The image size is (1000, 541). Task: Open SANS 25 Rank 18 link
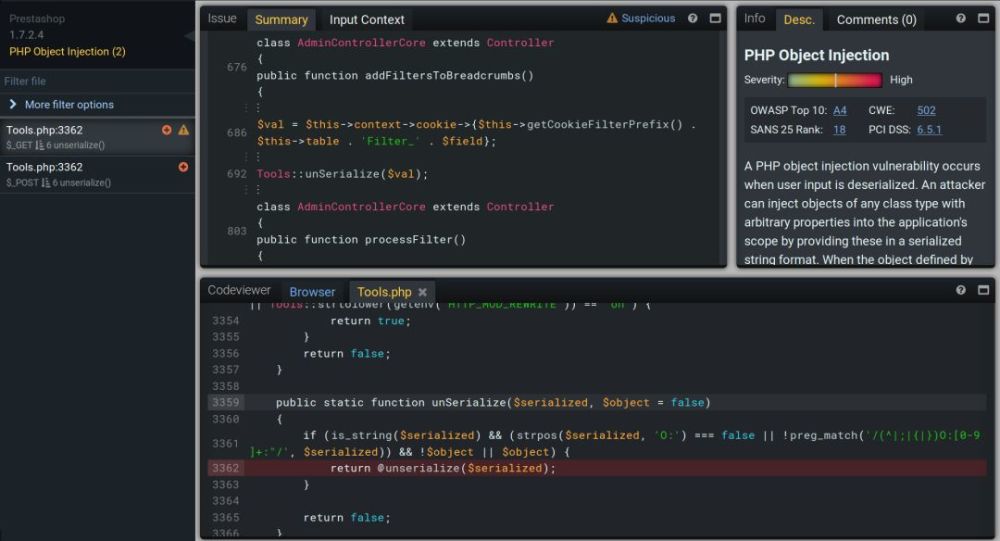coord(839,130)
